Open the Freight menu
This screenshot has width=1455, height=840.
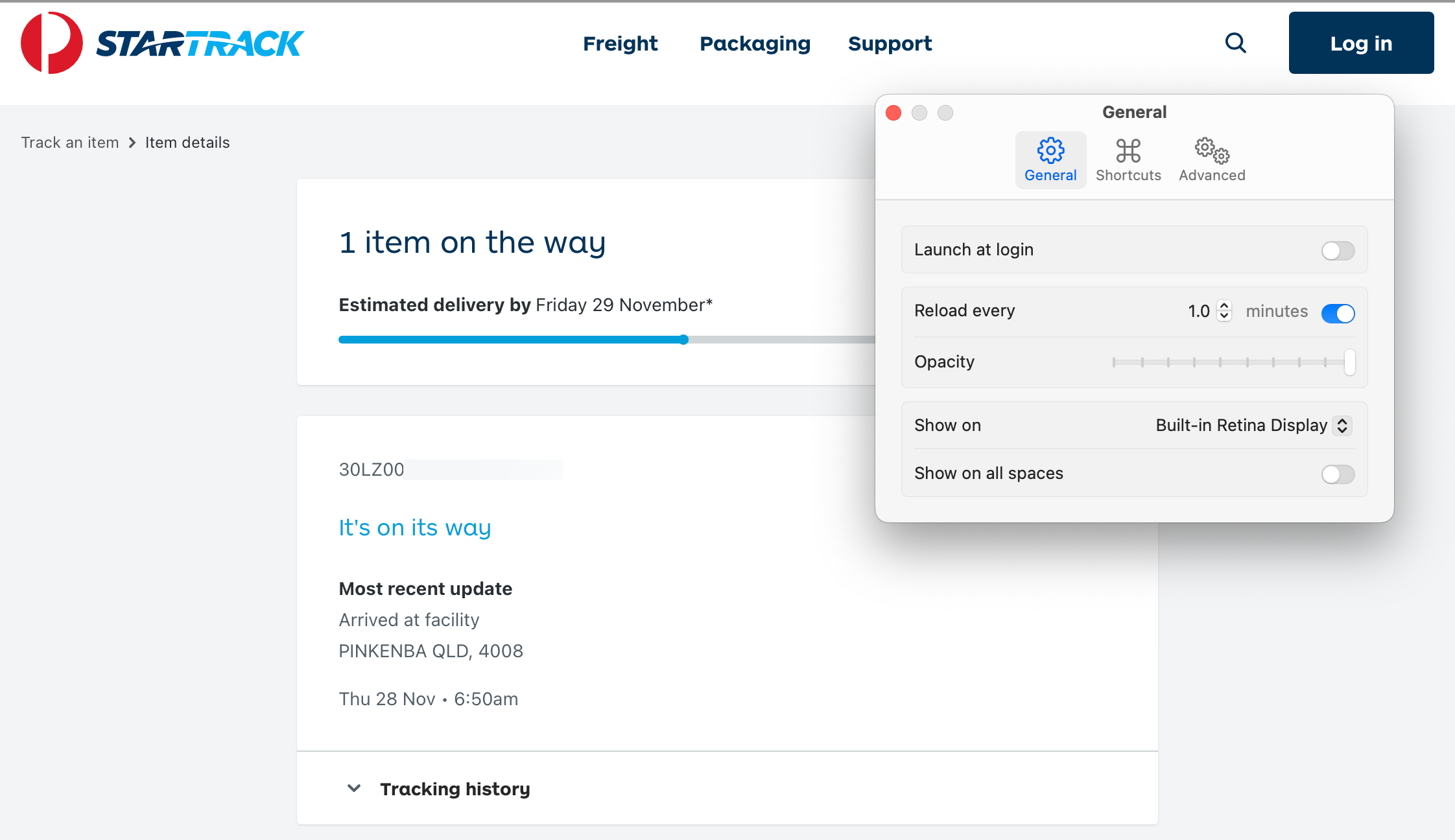pos(620,43)
